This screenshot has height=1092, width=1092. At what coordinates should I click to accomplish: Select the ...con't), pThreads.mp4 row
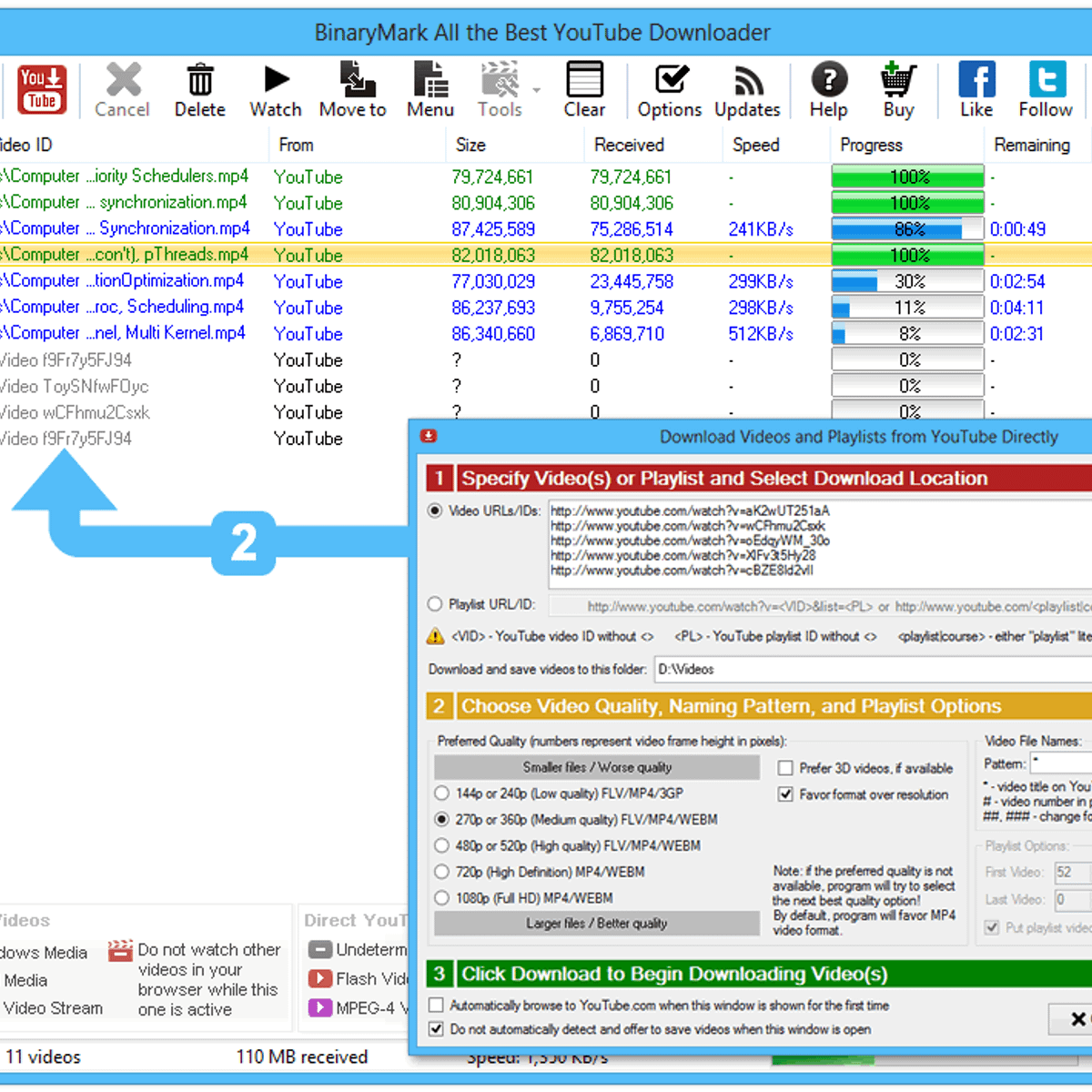click(546, 255)
